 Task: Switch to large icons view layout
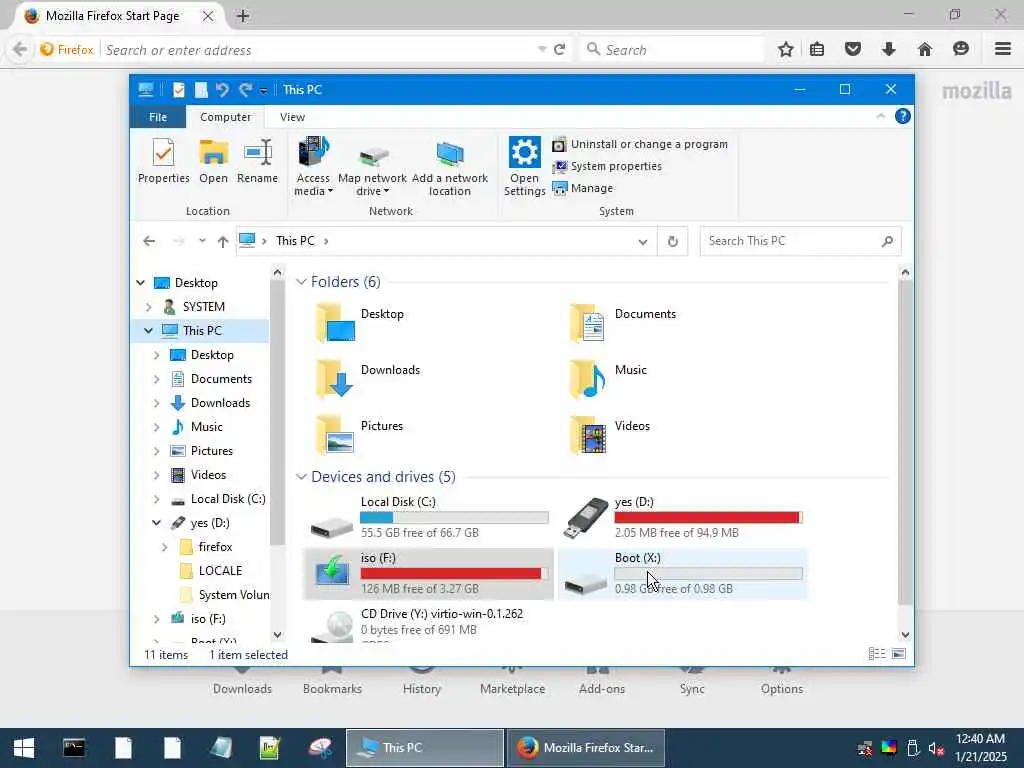(899, 654)
